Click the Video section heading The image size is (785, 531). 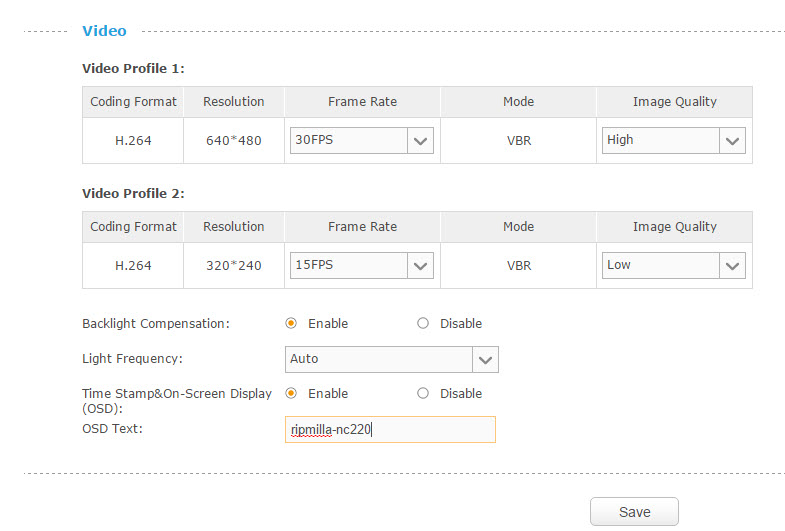(x=104, y=31)
